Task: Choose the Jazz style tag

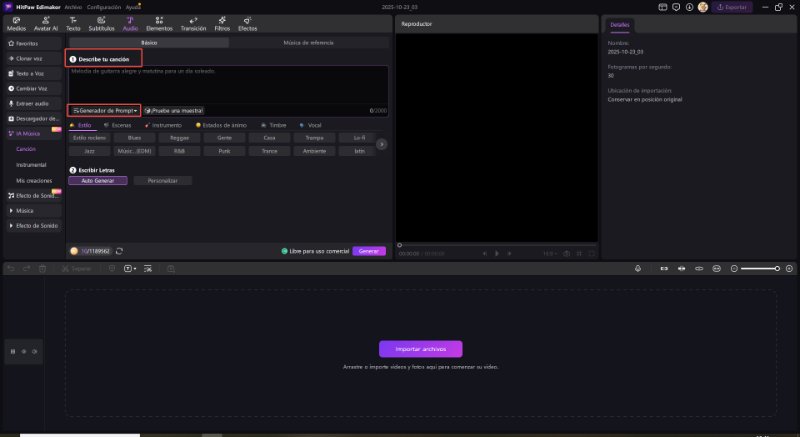Action: (90, 150)
